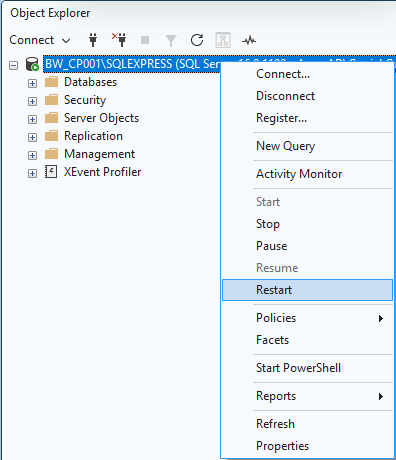Open Properties from context menu

[x=307, y=446]
